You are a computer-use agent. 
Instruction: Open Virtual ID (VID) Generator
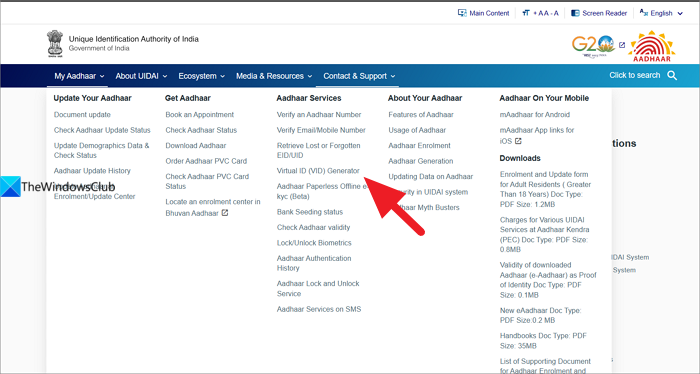(x=318, y=171)
